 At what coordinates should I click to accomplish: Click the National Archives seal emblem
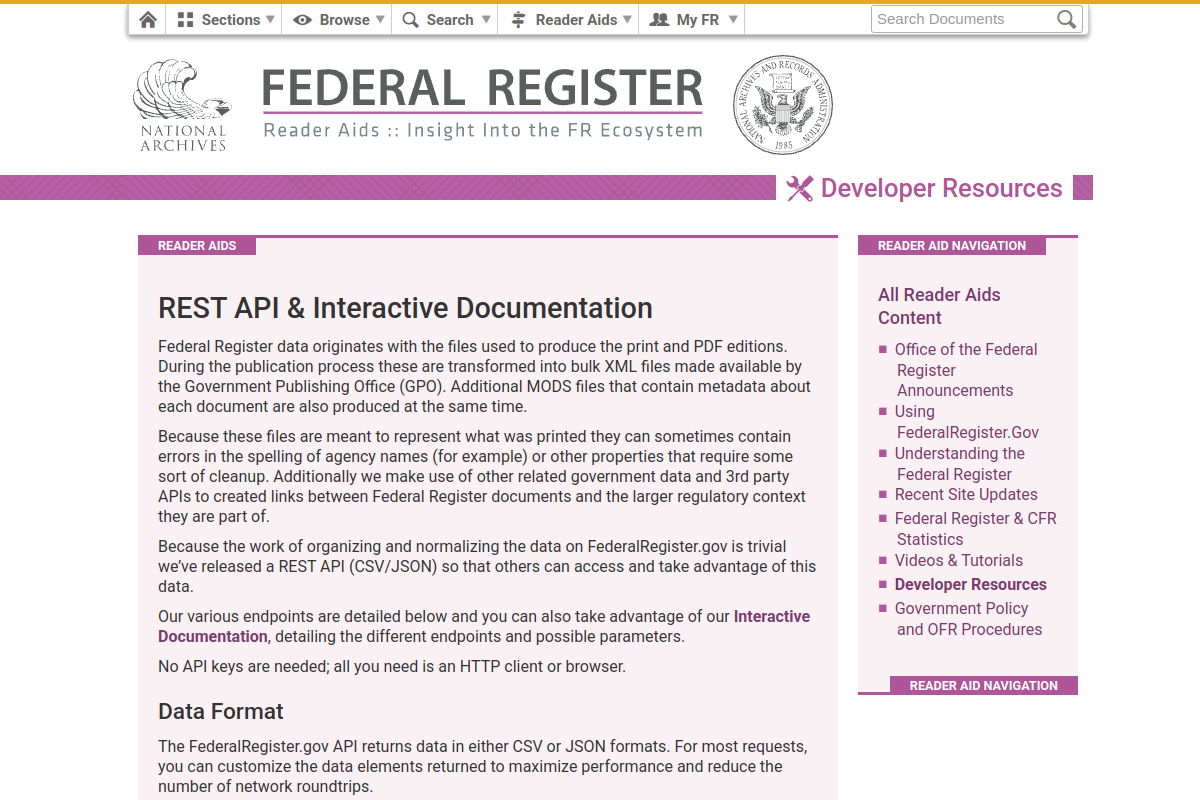[783, 105]
